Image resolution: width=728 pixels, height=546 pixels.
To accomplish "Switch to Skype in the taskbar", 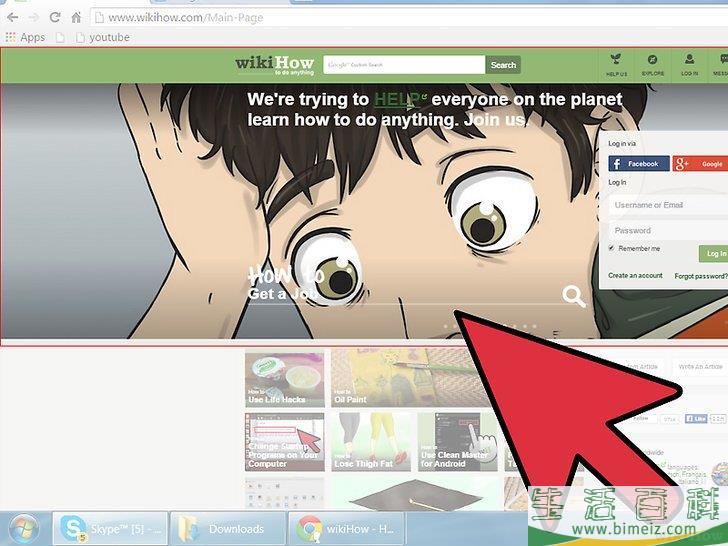I will click(110, 528).
